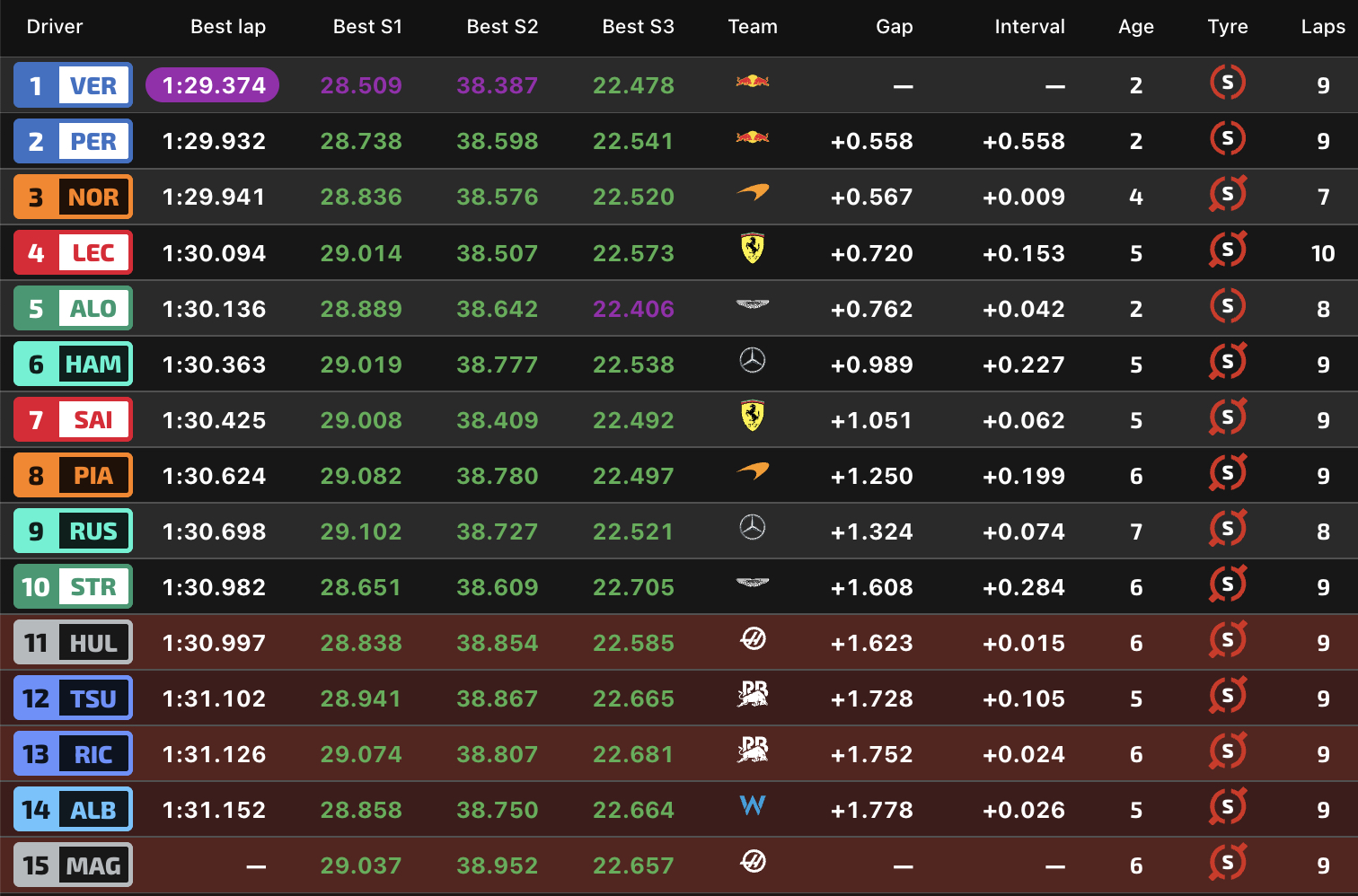Image resolution: width=1358 pixels, height=896 pixels.
Task: Click the RB team logo in Tsunoda's row
Action: (x=752, y=694)
